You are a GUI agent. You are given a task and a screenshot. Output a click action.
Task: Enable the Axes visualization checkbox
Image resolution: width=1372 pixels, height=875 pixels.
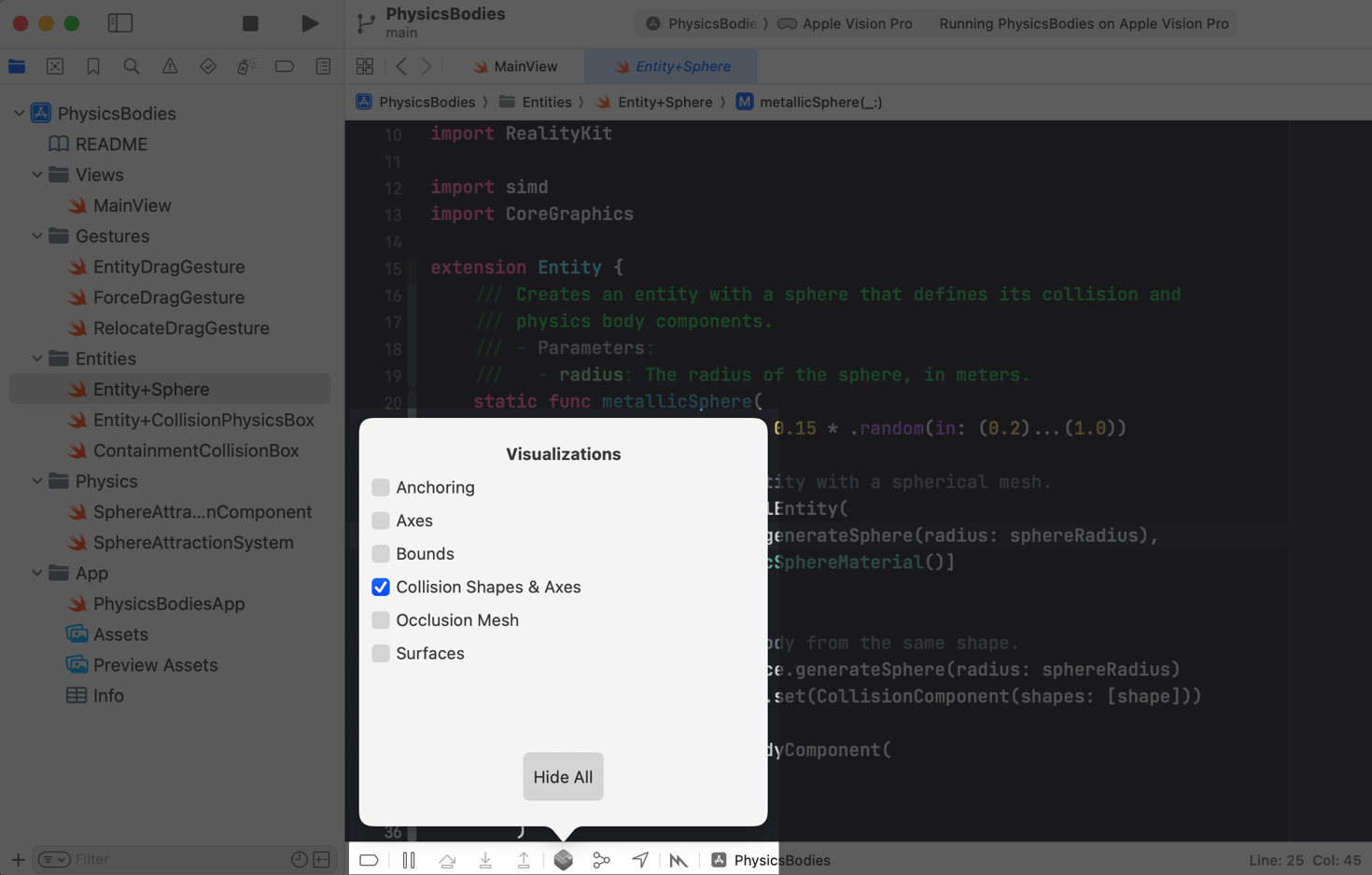tap(381, 521)
